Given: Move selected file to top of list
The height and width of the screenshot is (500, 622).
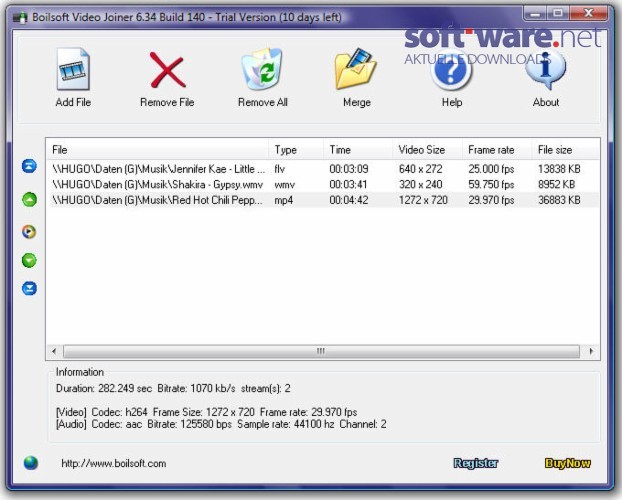Looking at the screenshot, I should click(x=29, y=166).
